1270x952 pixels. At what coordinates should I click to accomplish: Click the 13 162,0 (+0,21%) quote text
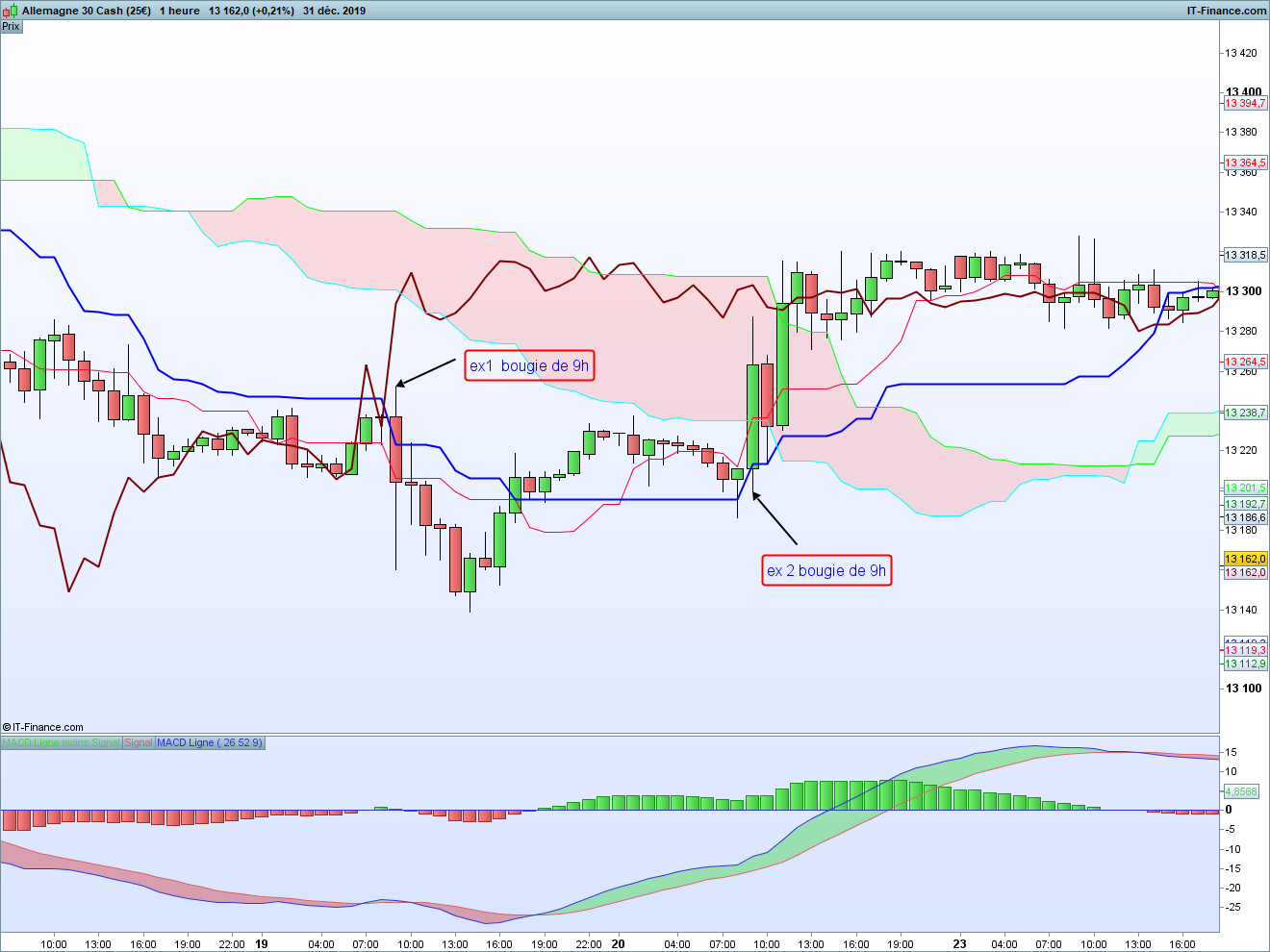[x=252, y=11]
